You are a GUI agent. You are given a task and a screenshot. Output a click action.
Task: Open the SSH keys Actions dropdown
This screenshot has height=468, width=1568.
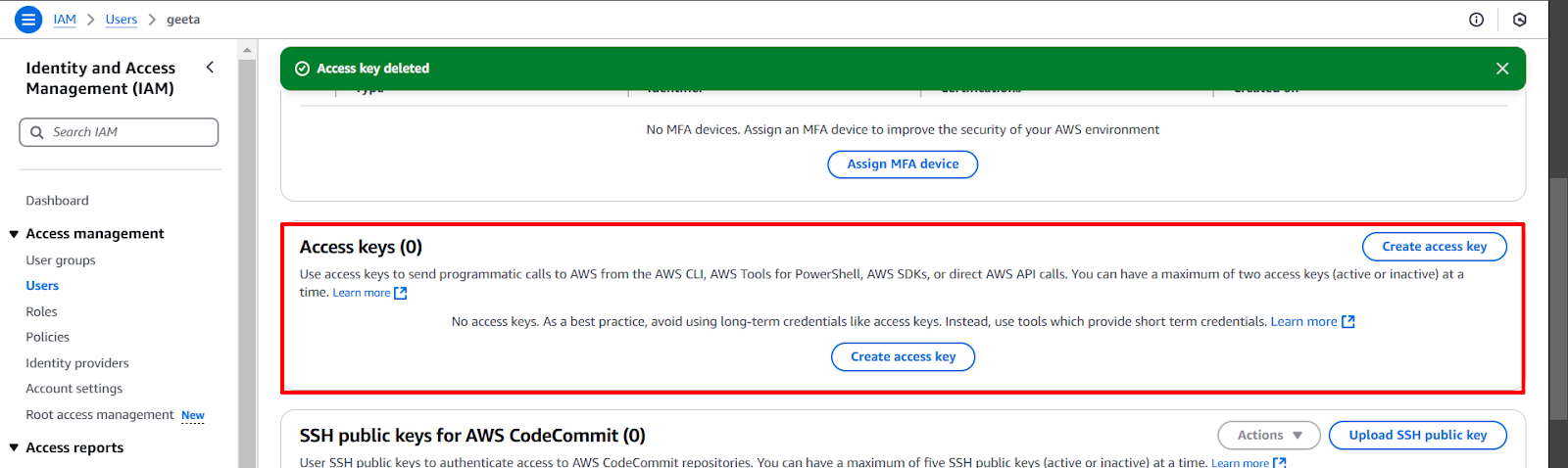point(1269,436)
